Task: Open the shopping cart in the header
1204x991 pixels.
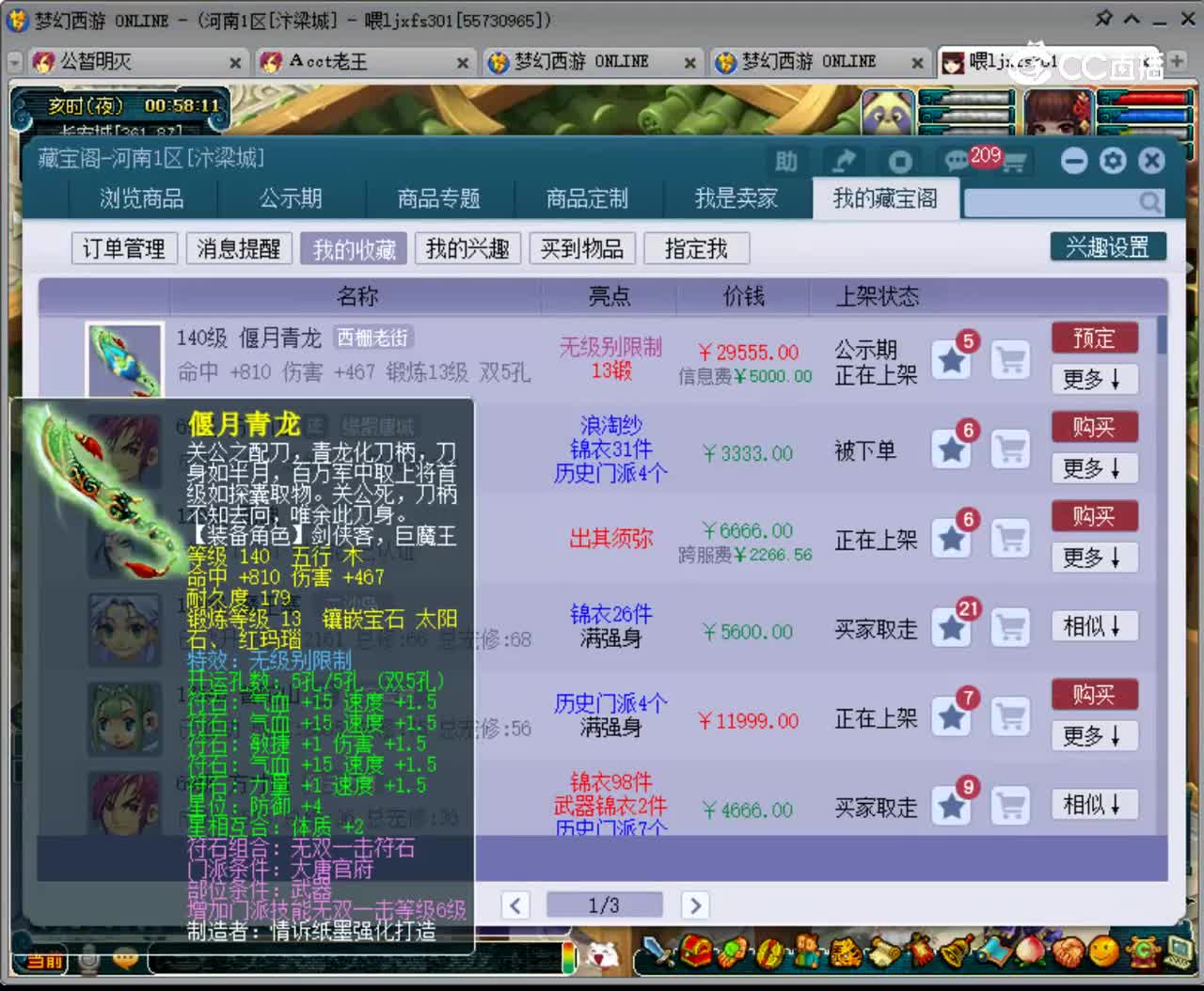Action: (1013, 163)
